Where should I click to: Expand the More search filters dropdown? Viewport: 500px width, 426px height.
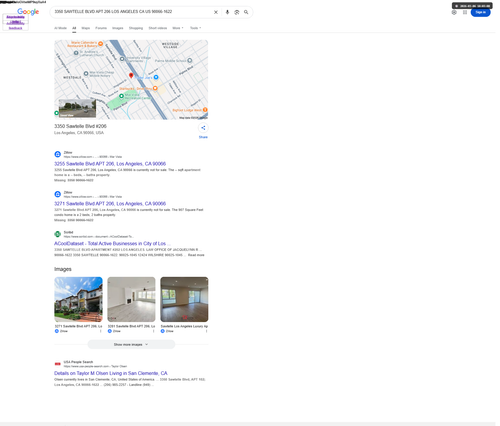point(178,28)
